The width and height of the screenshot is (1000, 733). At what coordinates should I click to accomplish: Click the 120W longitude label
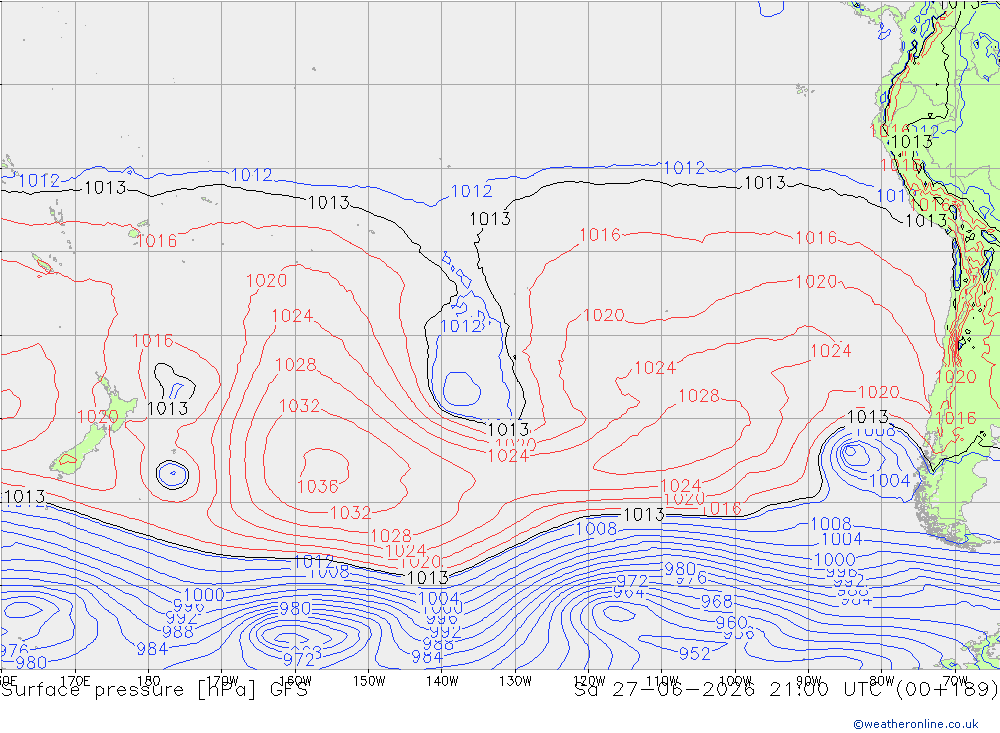click(589, 681)
